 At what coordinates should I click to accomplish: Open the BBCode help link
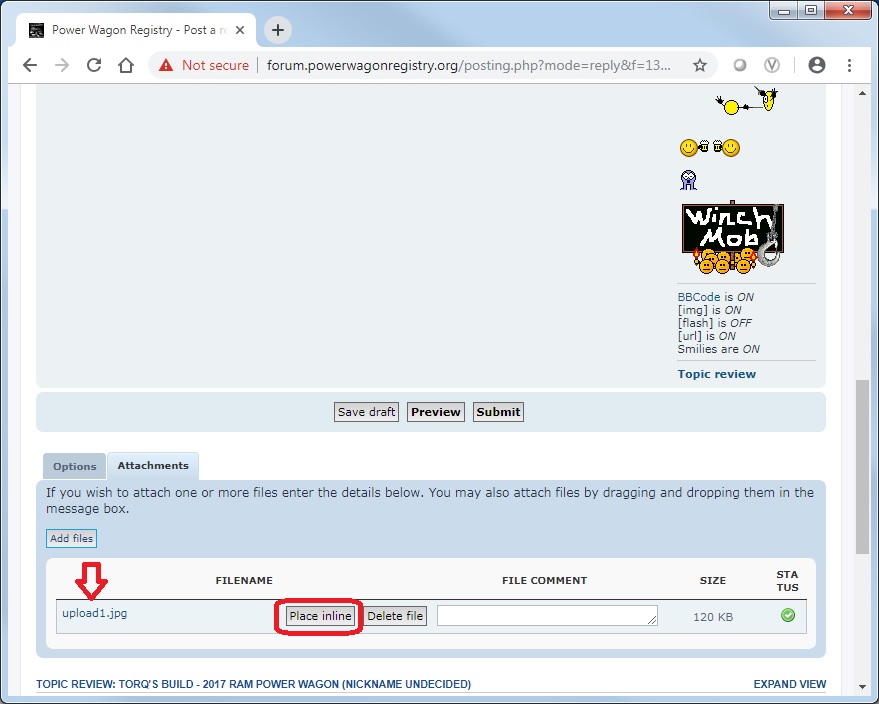(698, 297)
